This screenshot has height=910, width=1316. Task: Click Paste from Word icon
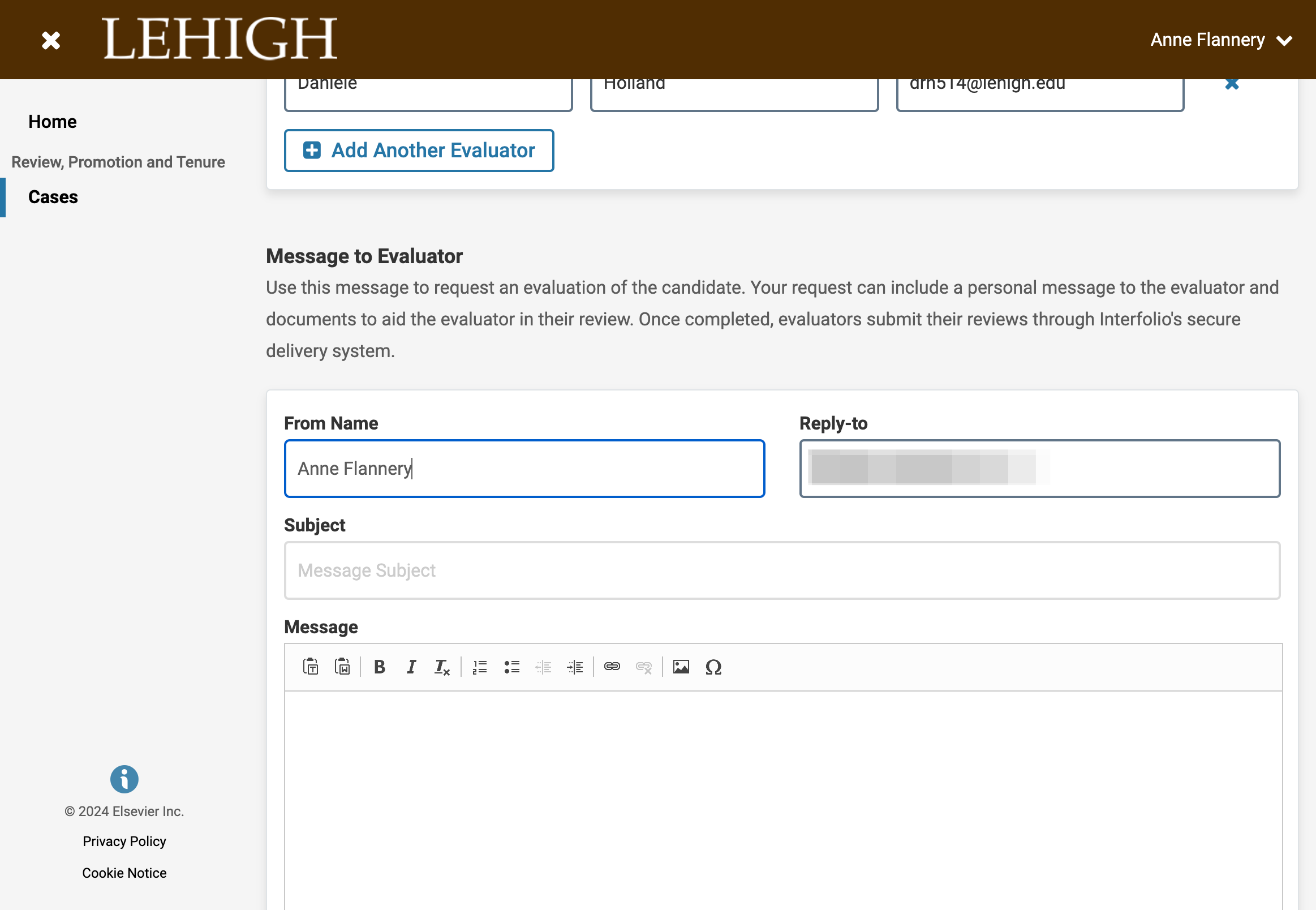[342, 667]
